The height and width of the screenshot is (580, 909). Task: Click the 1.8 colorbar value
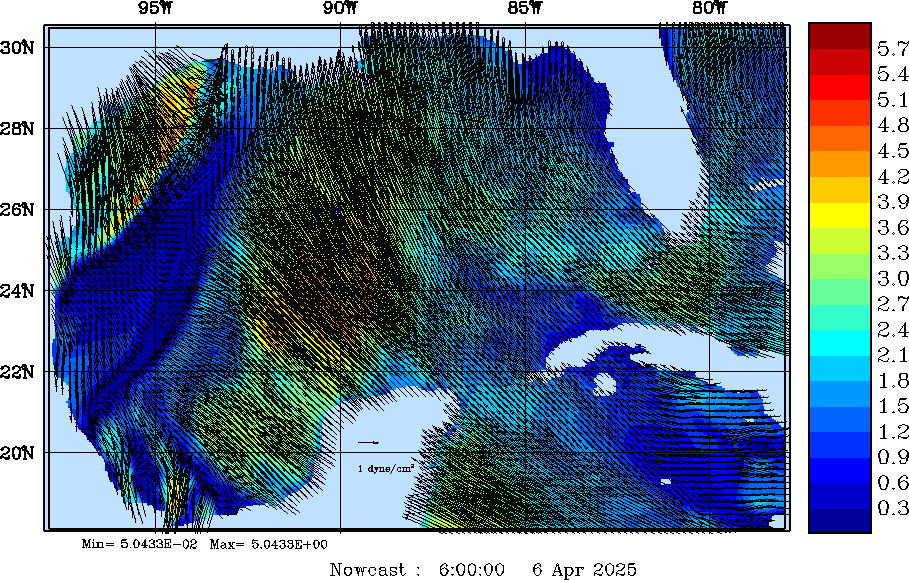click(893, 380)
